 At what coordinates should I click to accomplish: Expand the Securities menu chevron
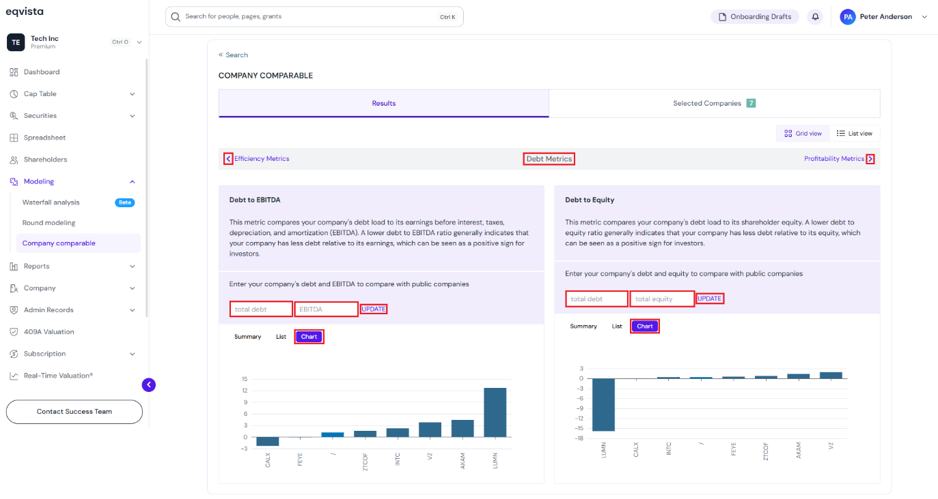click(132, 116)
